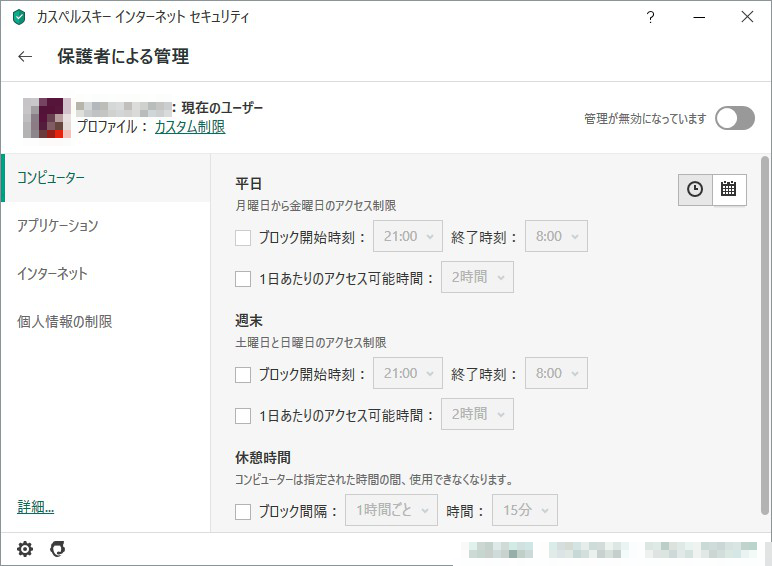Image resolution: width=772 pixels, height=566 pixels.
Task: Check weekday 1日あたりのアクセス可能時間 checkbox
Action: coord(243,279)
